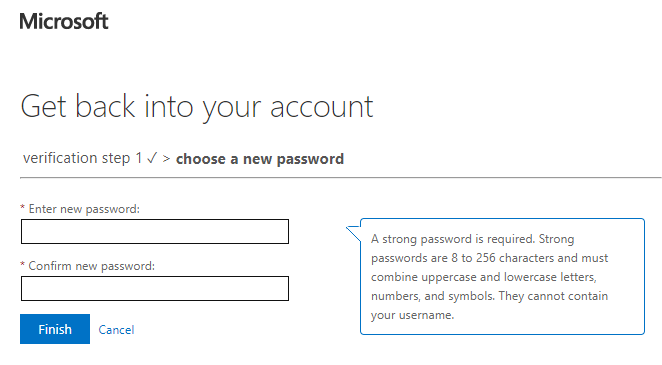Click the strong password requirements tooltip box

coord(502,276)
